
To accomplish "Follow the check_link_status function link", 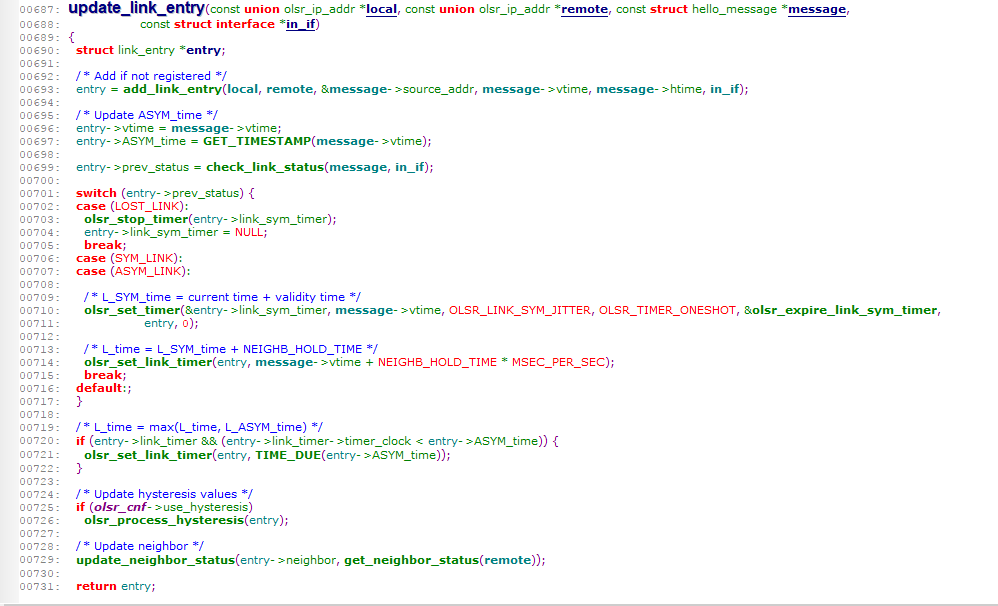I will pyautogui.click(x=265, y=167).
